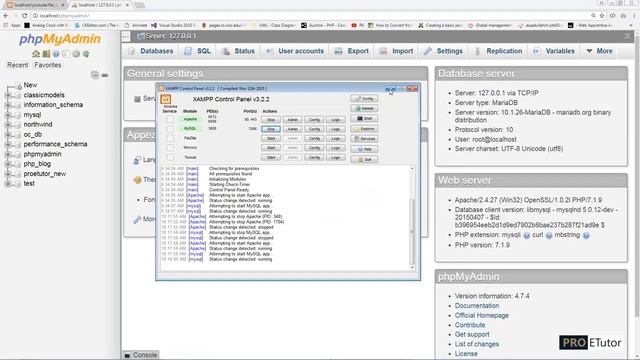
Task: Click the browser address bar
Action: 310,16
